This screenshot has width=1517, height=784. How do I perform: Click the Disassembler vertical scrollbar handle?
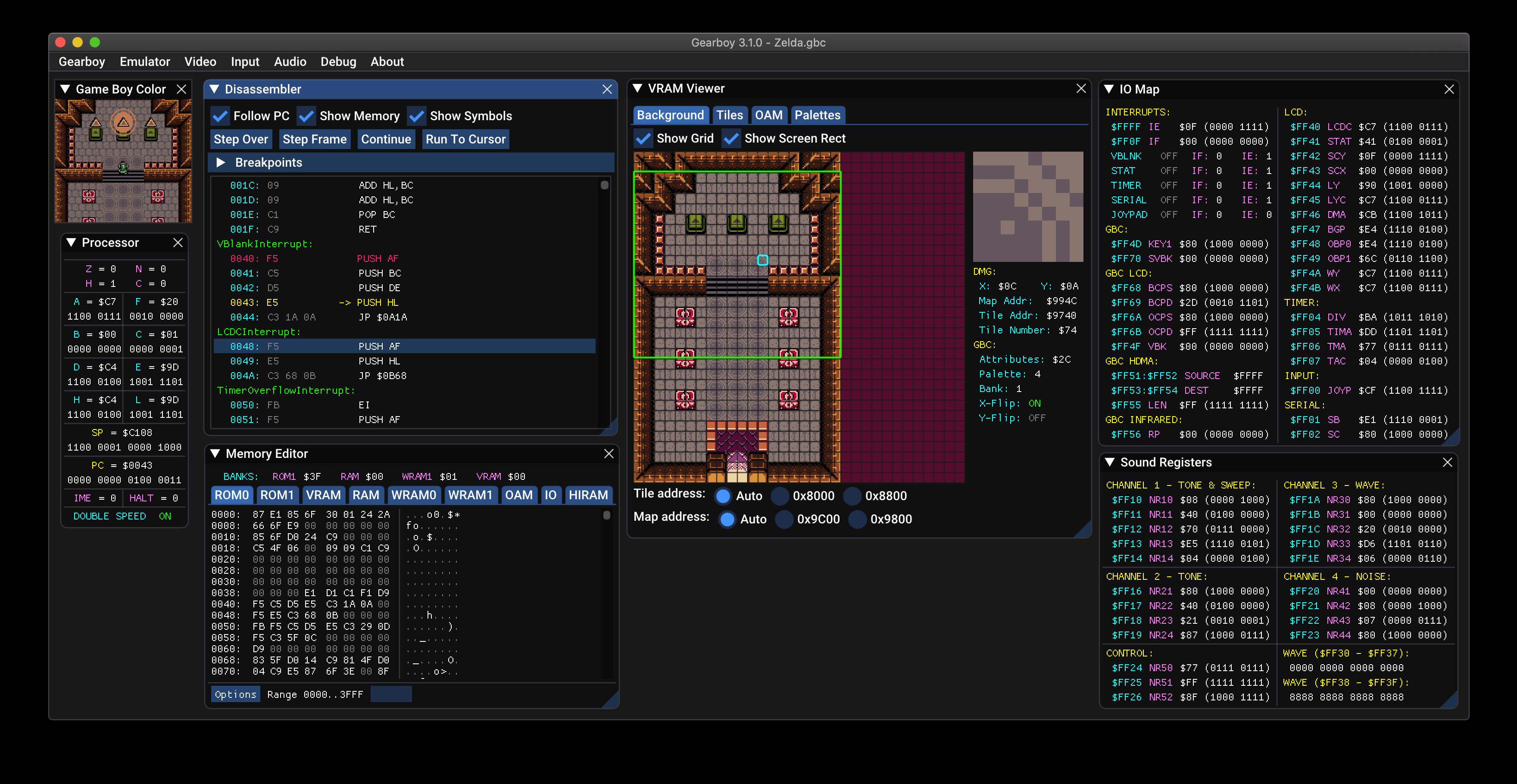604,185
